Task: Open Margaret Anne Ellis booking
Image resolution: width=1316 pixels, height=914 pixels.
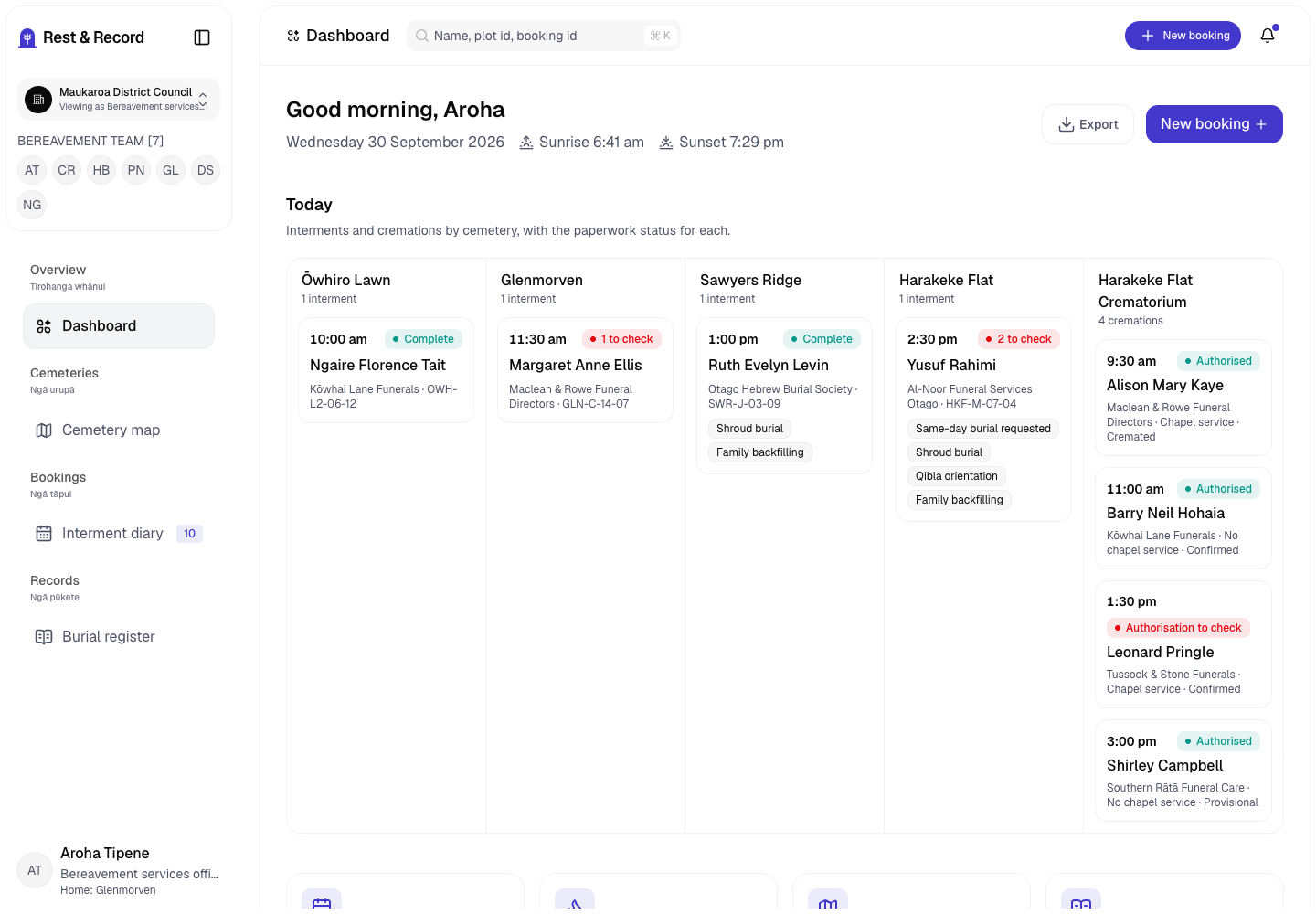Action: pyautogui.click(x=585, y=370)
